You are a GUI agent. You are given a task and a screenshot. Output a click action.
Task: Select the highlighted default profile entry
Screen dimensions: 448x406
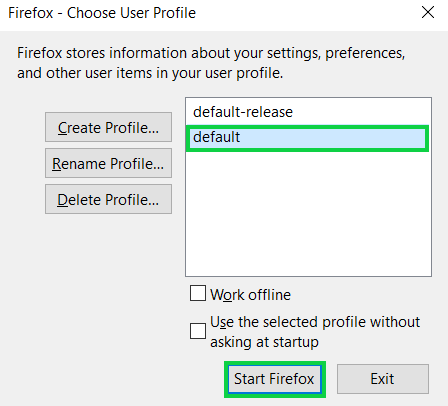[x=307, y=138]
